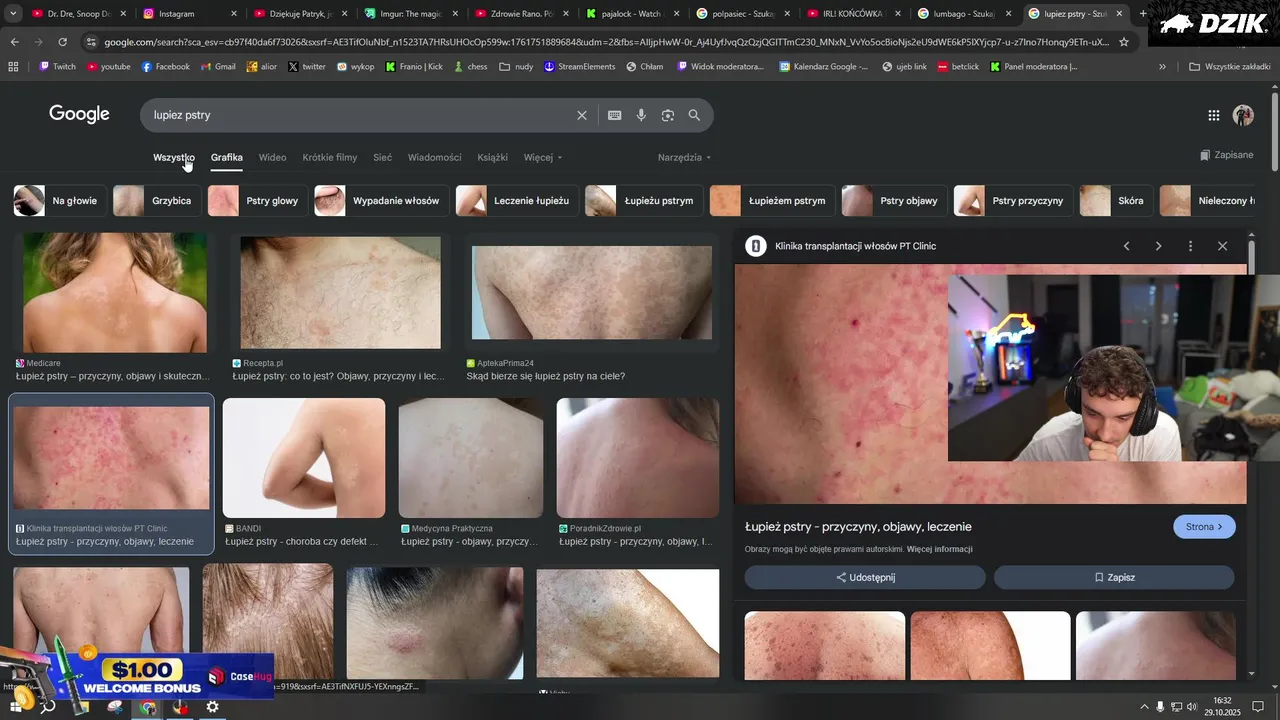Open the on-screen keyboard input tool

(x=615, y=115)
